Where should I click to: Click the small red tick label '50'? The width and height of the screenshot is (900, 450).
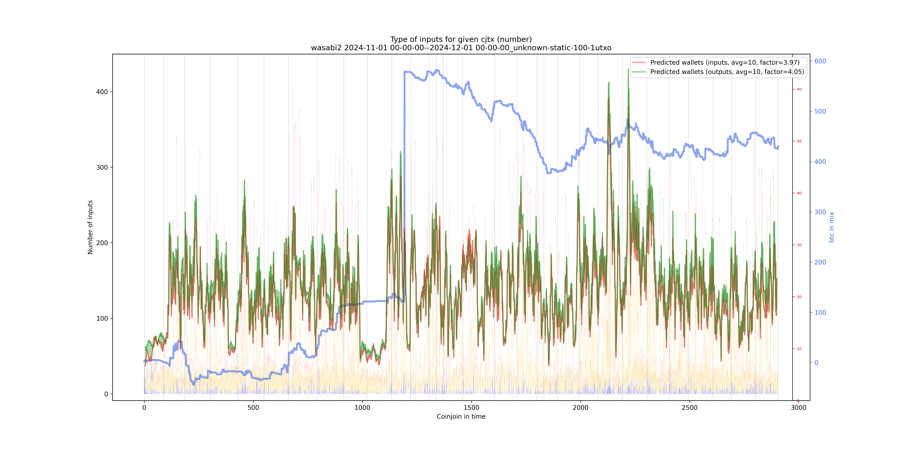798,141
